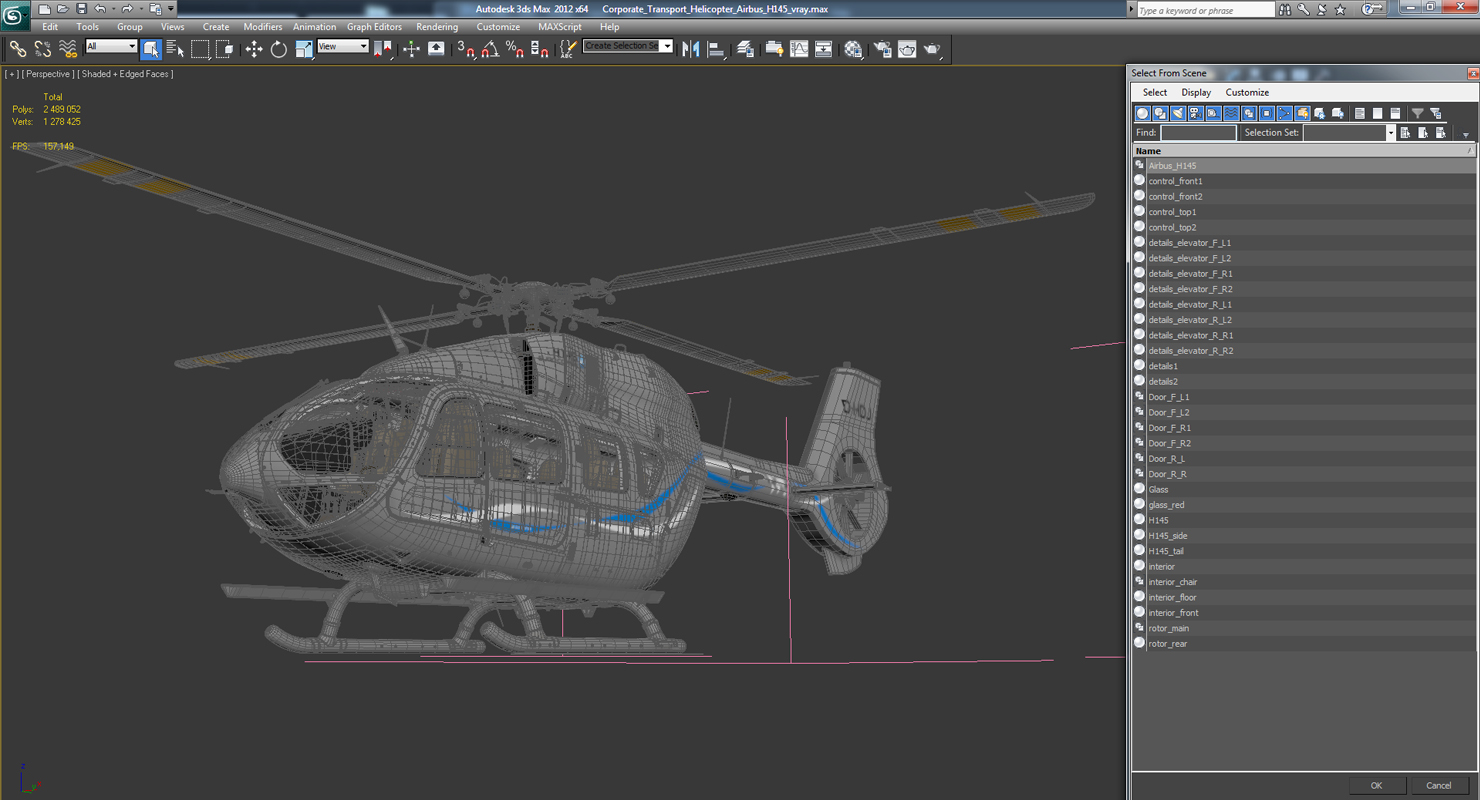
Task: Click the Mirror tool icon
Action: 691,48
